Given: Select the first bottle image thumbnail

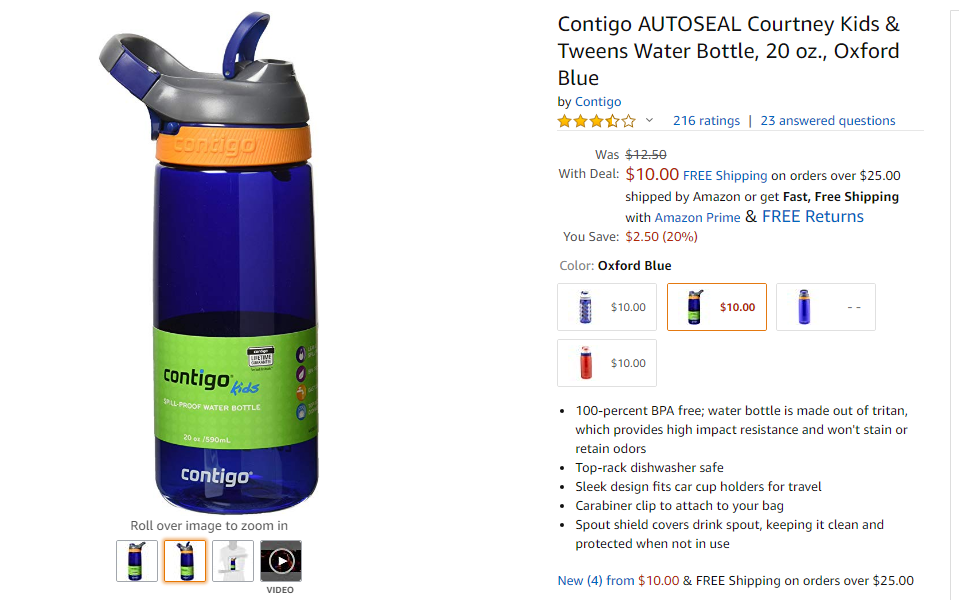Looking at the screenshot, I should click(x=137, y=561).
